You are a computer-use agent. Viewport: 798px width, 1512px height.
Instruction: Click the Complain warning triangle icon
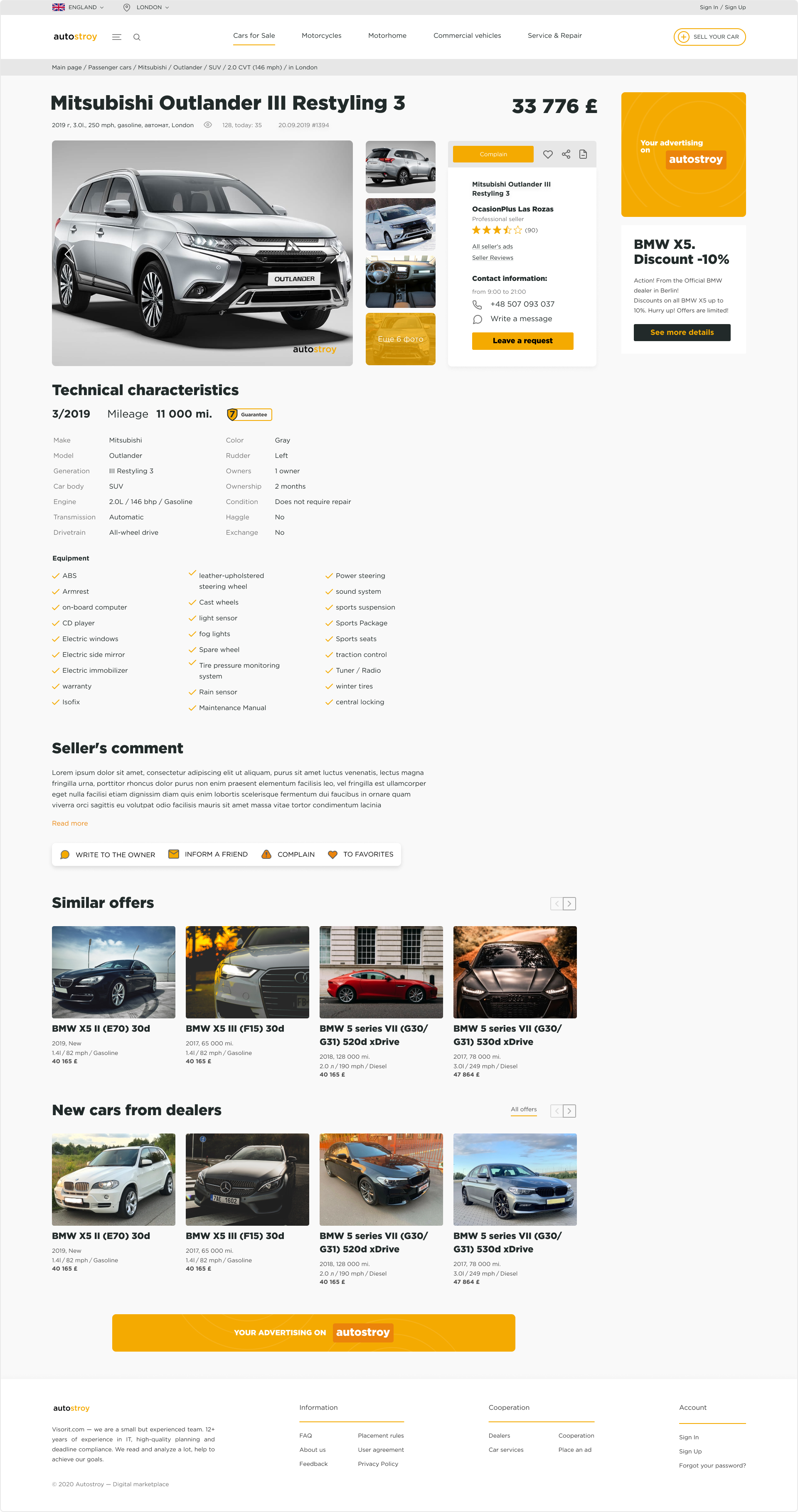[x=266, y=854]
